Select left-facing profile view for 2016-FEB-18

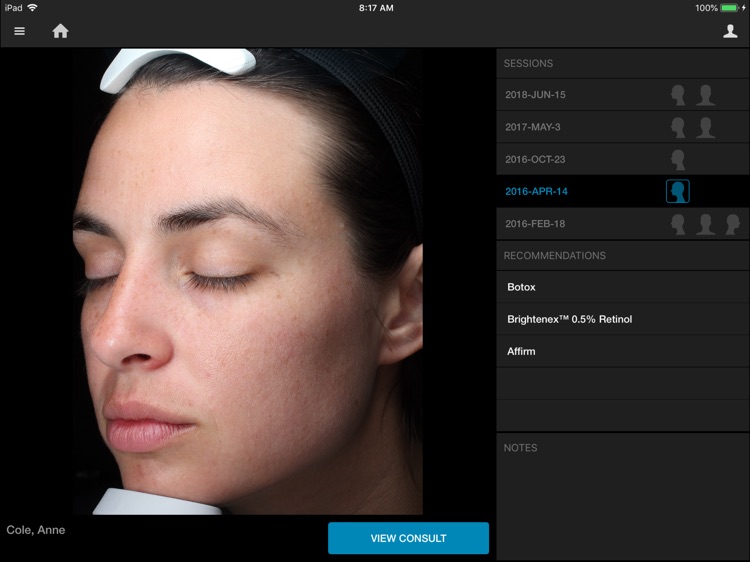point(678,224)
